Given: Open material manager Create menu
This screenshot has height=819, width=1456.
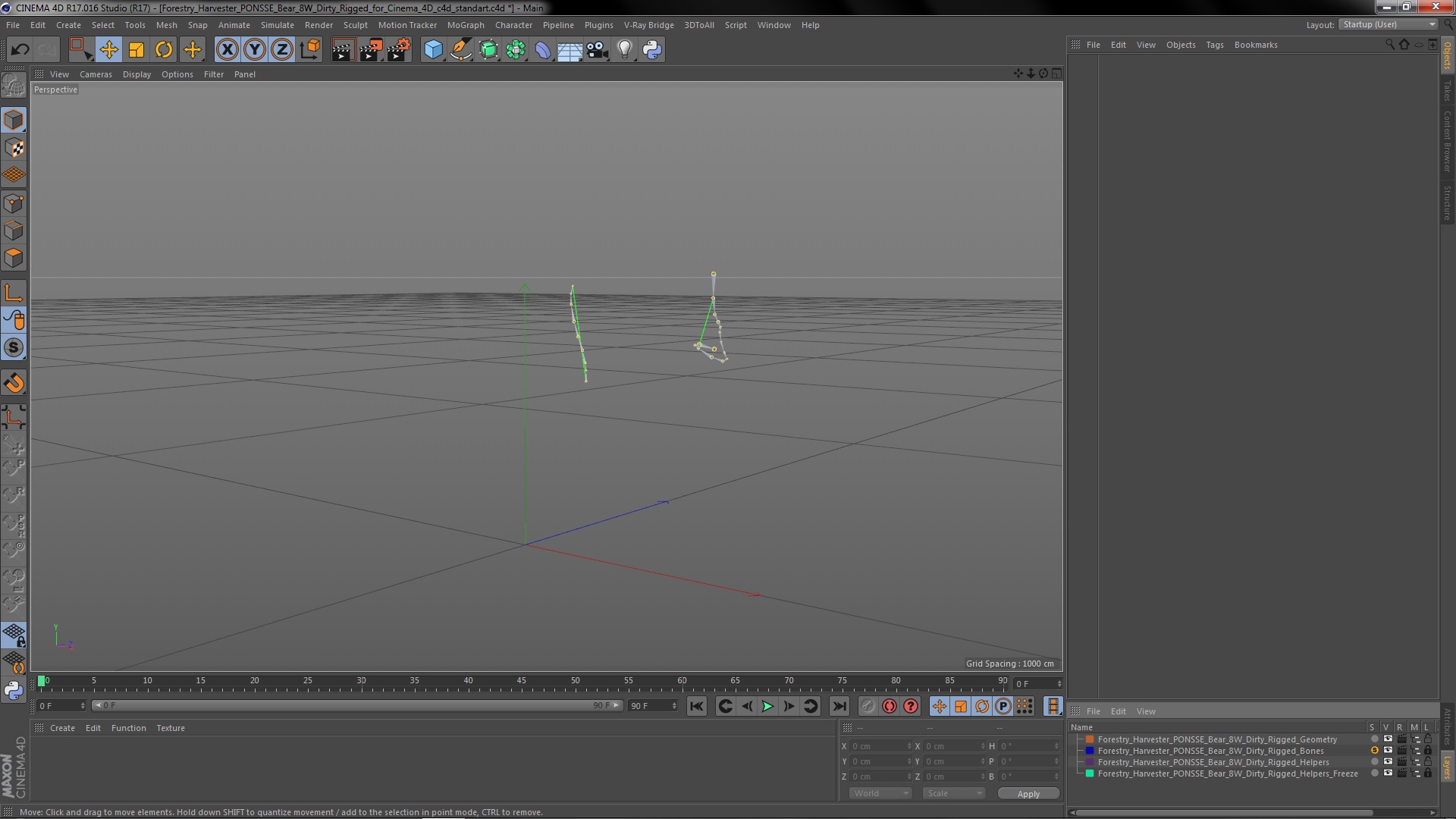Looking at the screenshot, I should click(x=62, y=728).
